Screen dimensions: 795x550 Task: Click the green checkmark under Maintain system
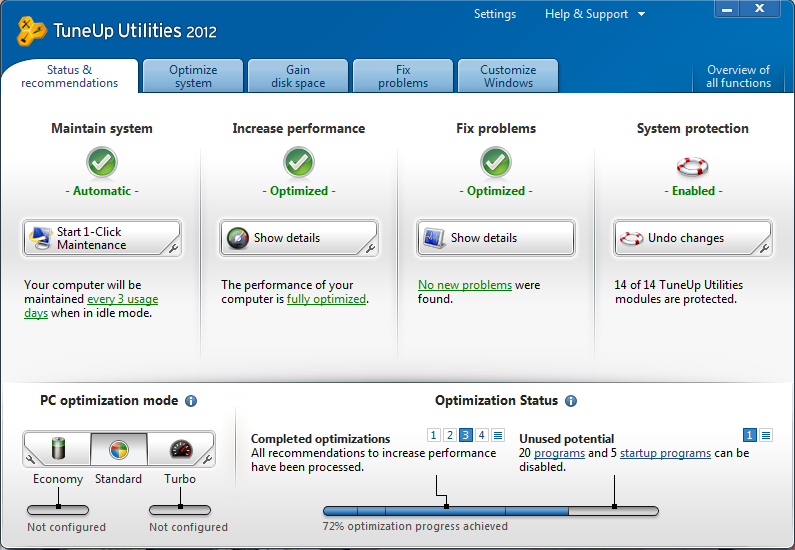click(x=102, y=162)
